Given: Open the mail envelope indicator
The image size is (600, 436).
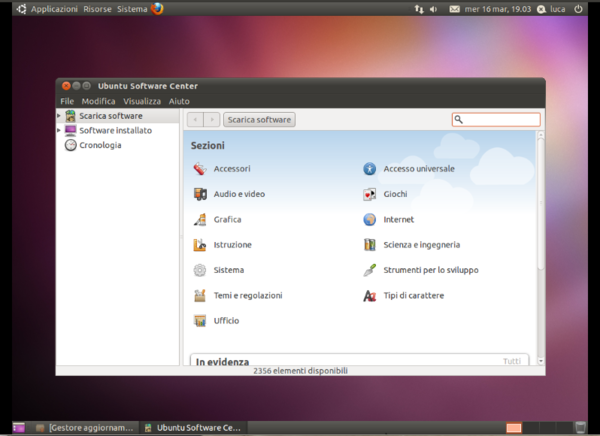Looking at the screenshot, I should click(x=454, y=9).
